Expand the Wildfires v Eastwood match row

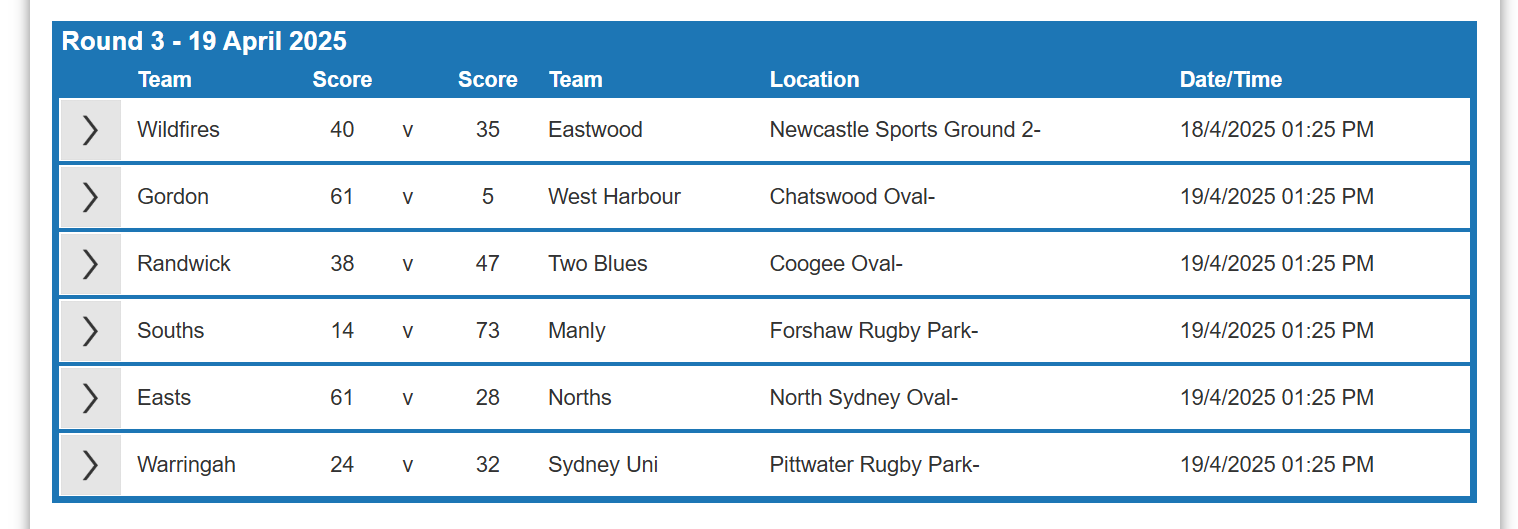click(x=90, y=130)
